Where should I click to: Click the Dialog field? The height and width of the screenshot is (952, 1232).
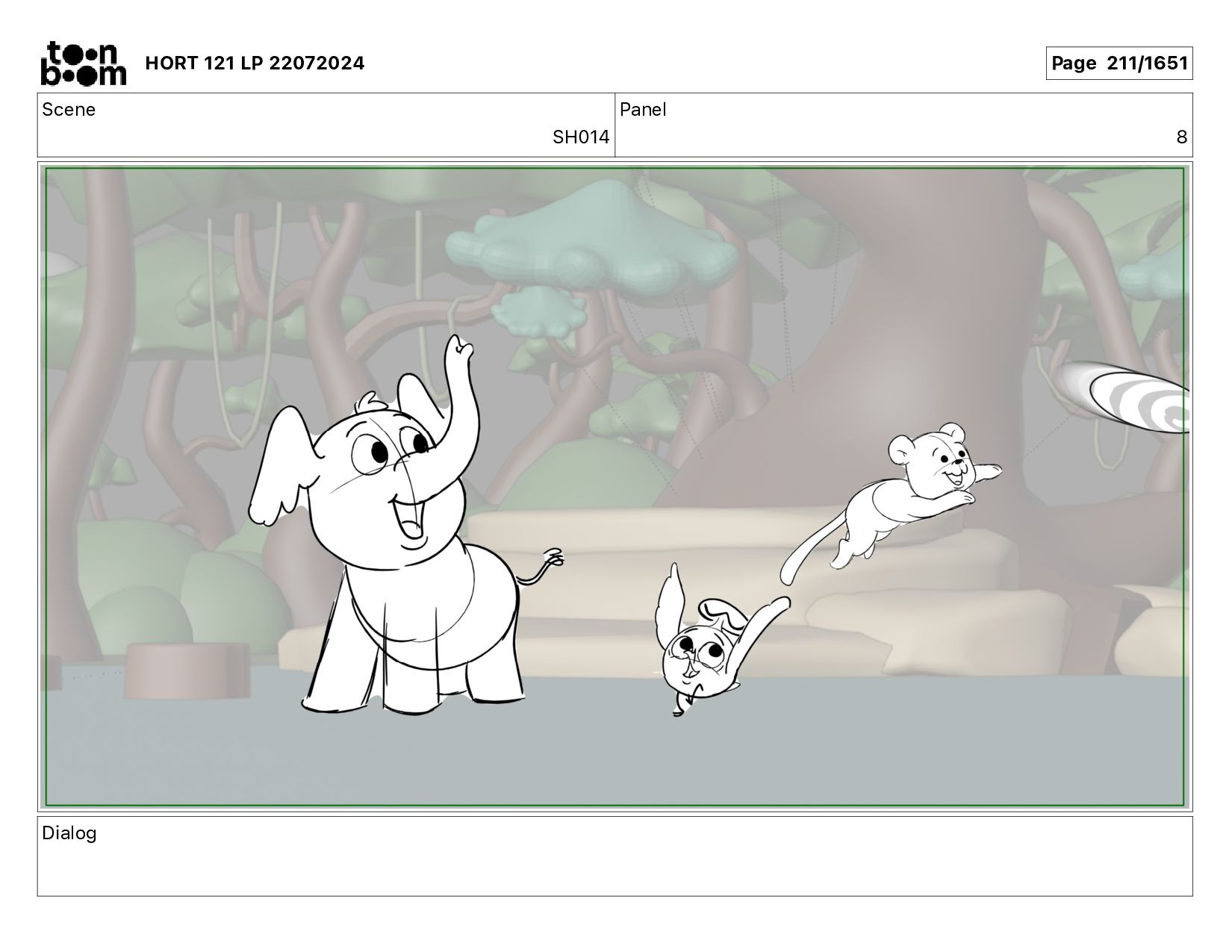tap(615, 856)
